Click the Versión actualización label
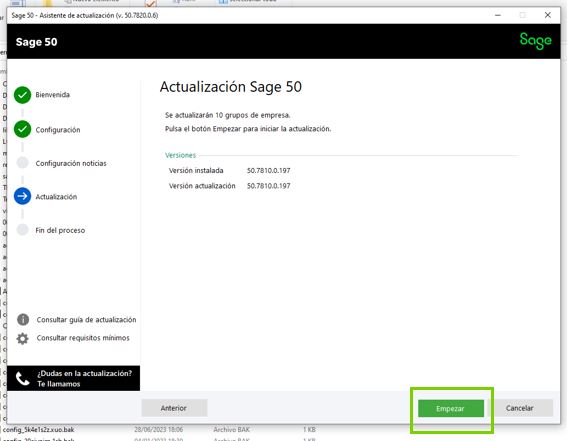570x441 pixels. click(202, 186)
